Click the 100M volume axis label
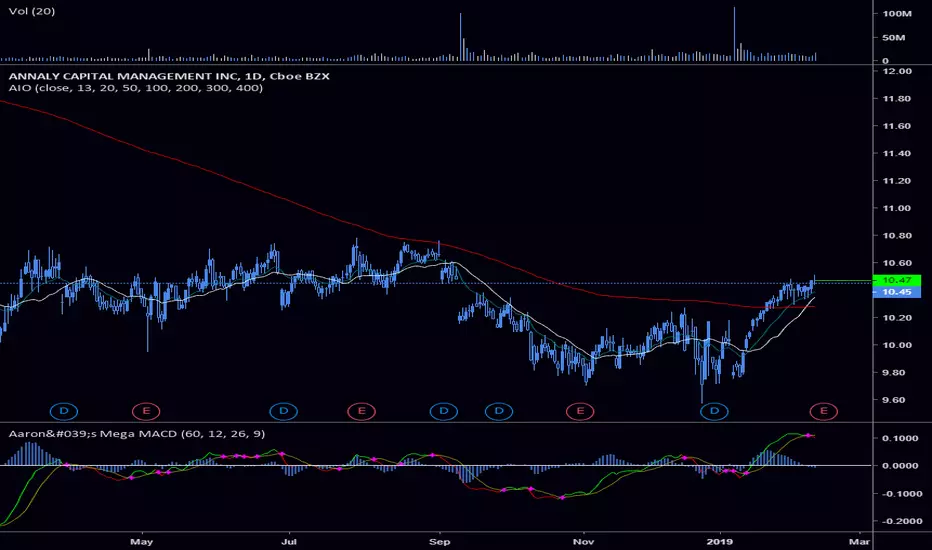This screenshot has height=550, width=932. [x=897, y=13]
